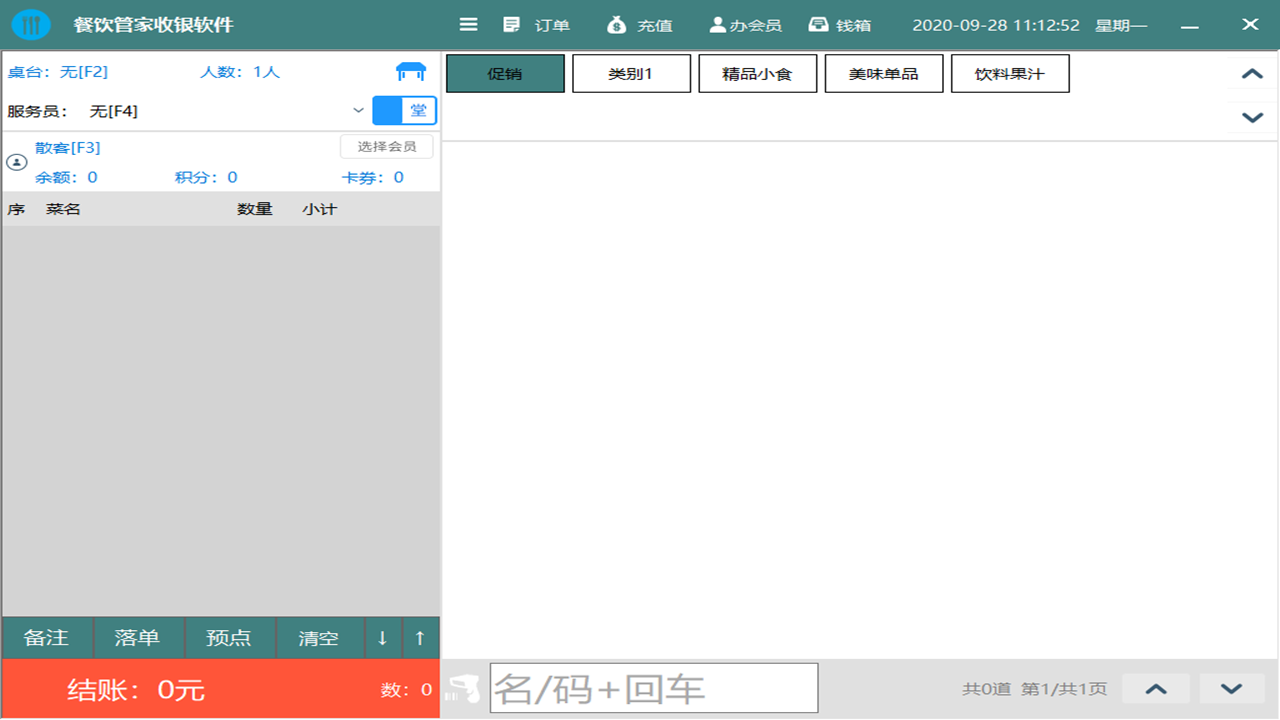Minimize the cashier window
Screen dimensions: 1280x720
(x=1189, y=25)
